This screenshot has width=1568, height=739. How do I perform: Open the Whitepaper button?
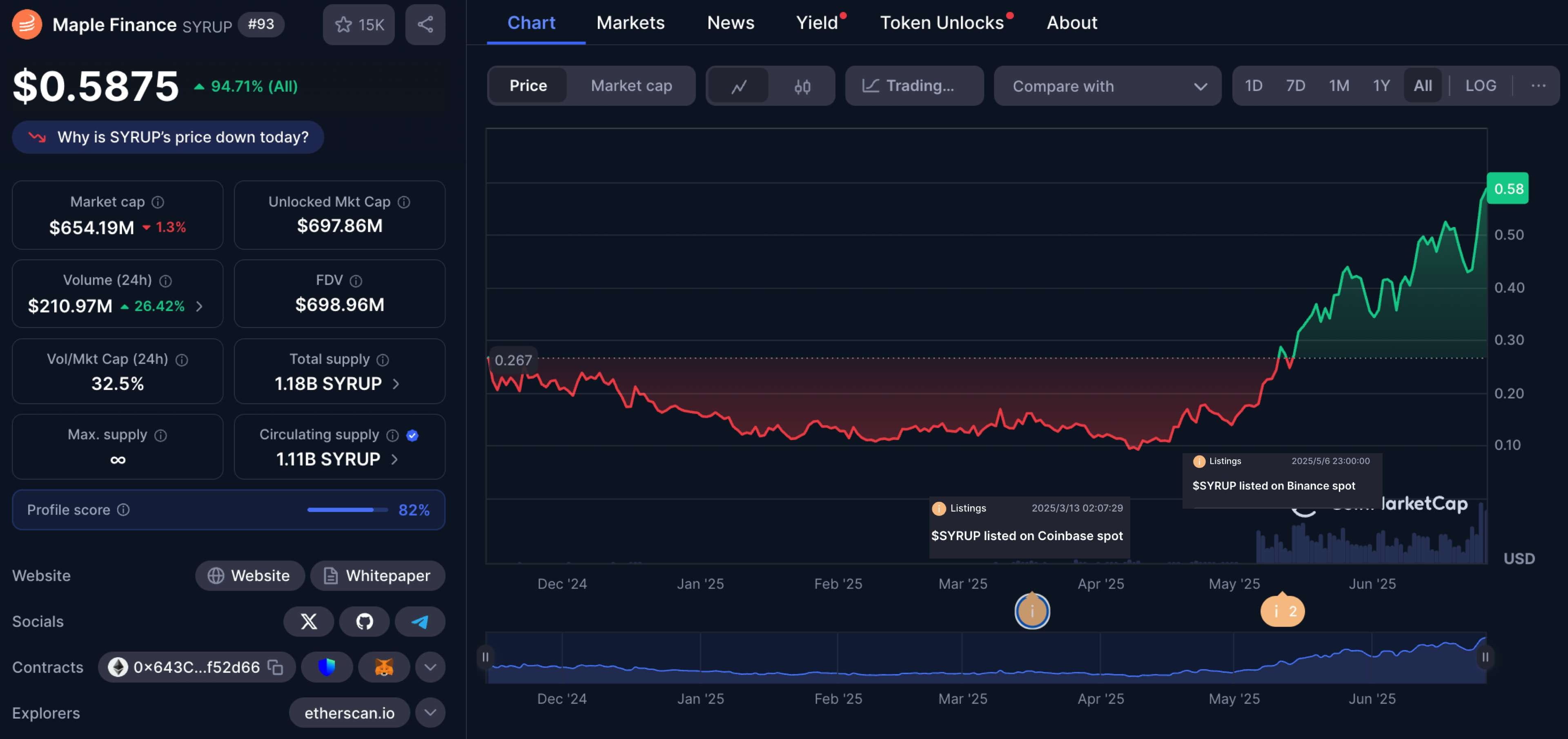tap(377, 575)
